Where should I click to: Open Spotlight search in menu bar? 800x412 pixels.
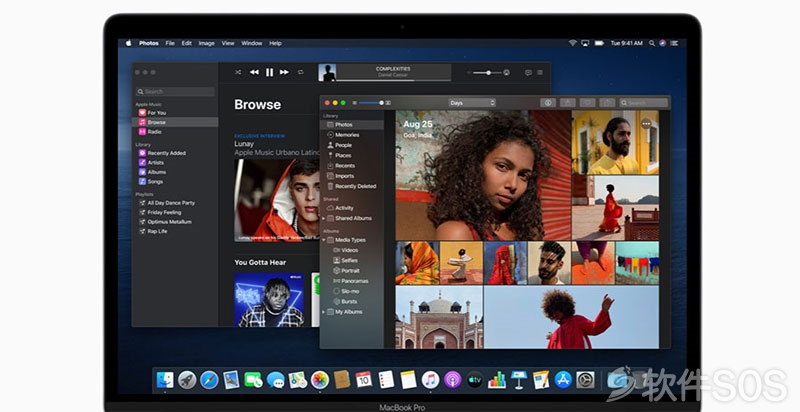652,43
